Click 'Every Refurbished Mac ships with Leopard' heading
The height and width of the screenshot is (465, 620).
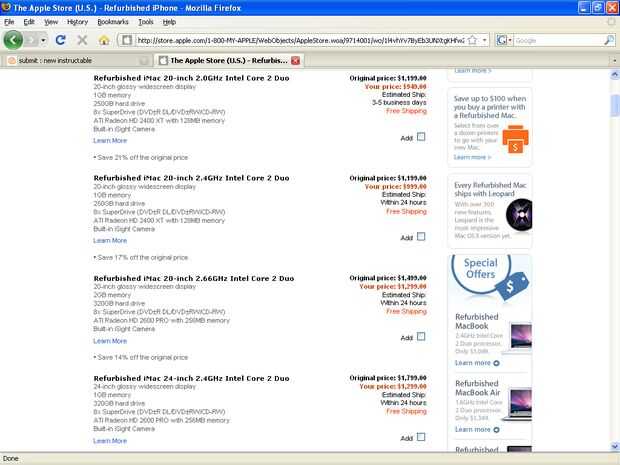(490, 189)
